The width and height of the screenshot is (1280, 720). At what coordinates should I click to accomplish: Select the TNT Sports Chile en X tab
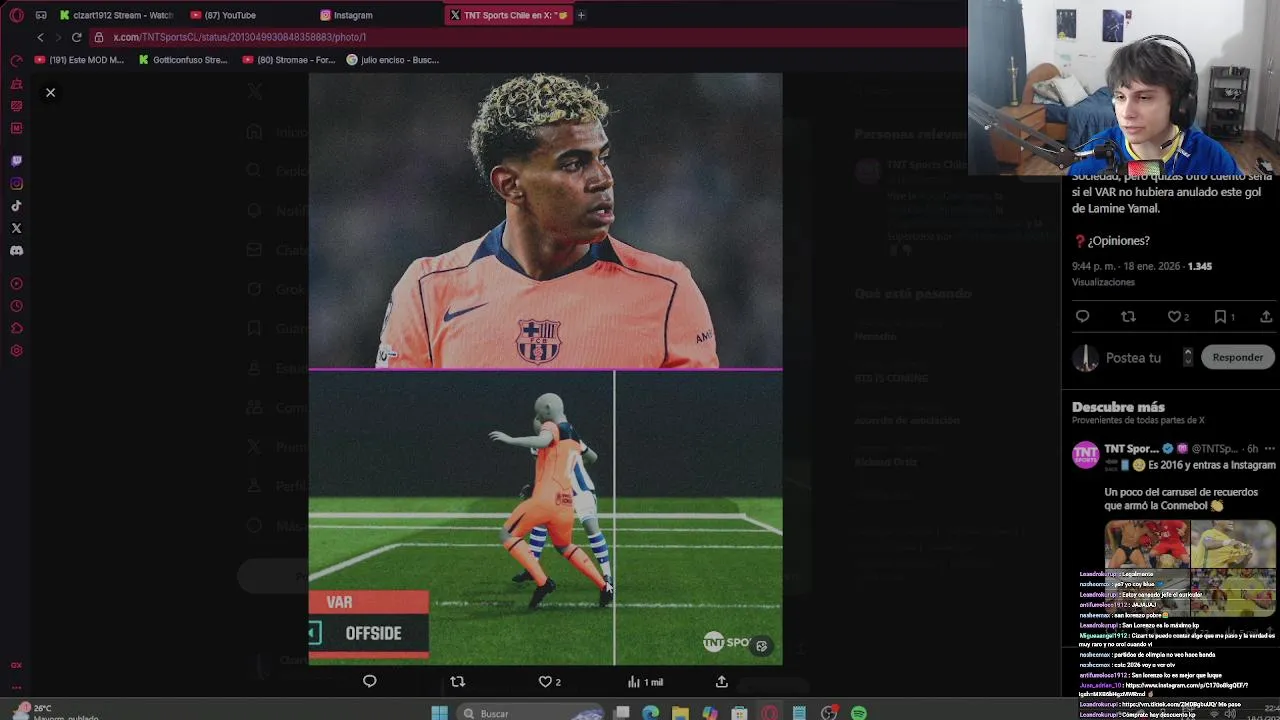point(508,15)
